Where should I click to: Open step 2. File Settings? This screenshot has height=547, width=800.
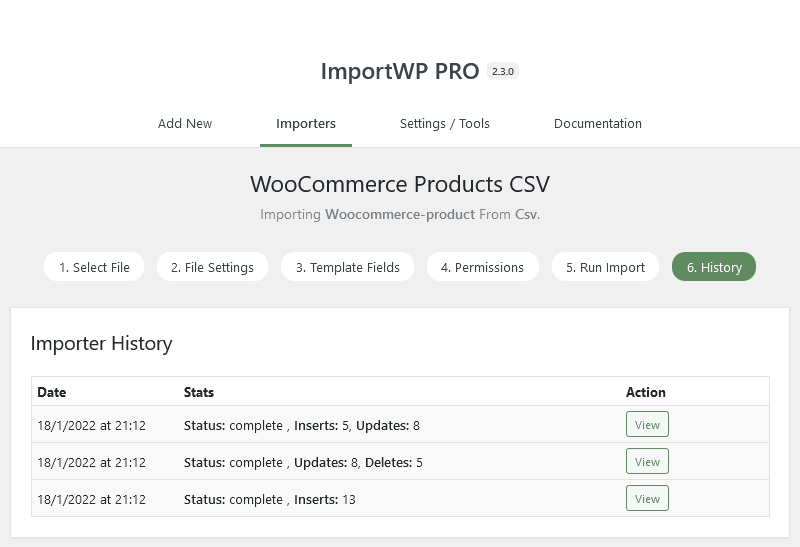(x=212, y=267)
